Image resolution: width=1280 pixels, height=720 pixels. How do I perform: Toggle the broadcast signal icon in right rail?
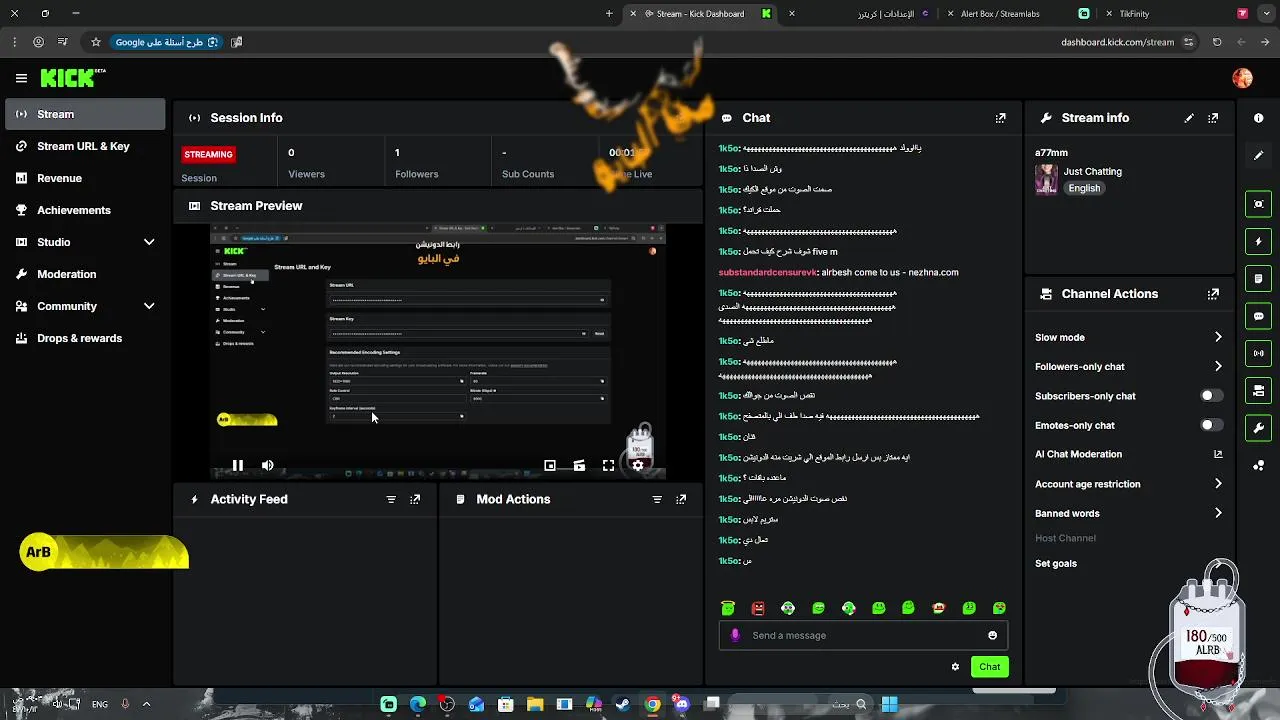click(1258, 353)
